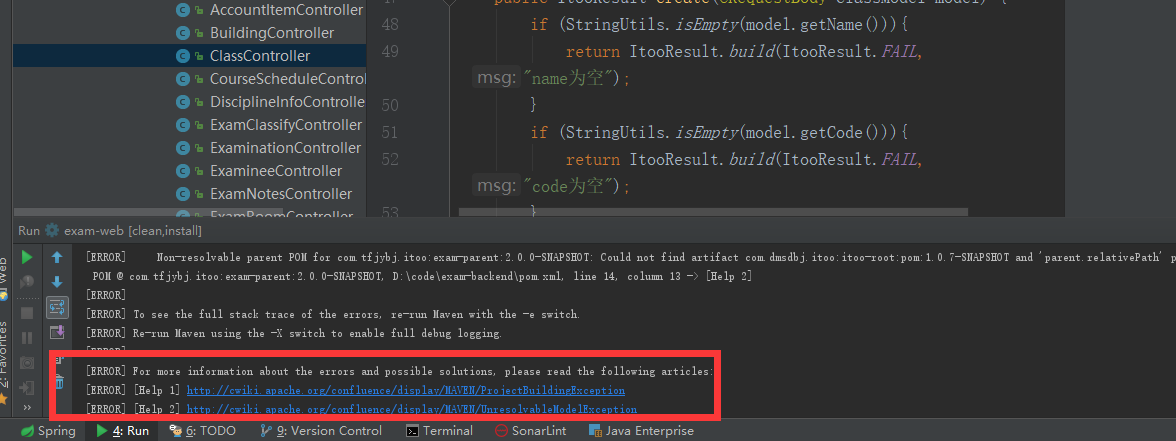Open the 6: TODO tool window
This screenshot has width=1176, height=441.
click(202, 431)
